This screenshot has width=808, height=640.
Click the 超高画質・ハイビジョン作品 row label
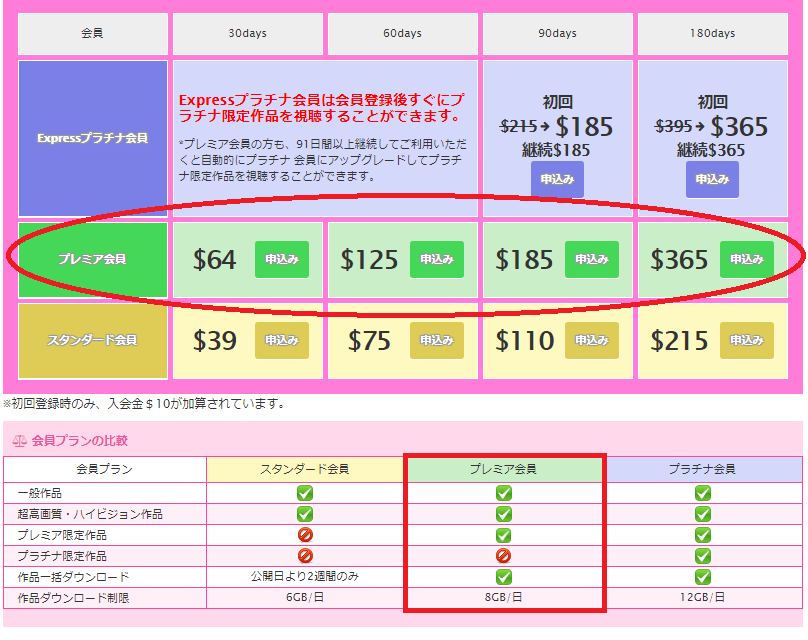[x=90, y=514]
